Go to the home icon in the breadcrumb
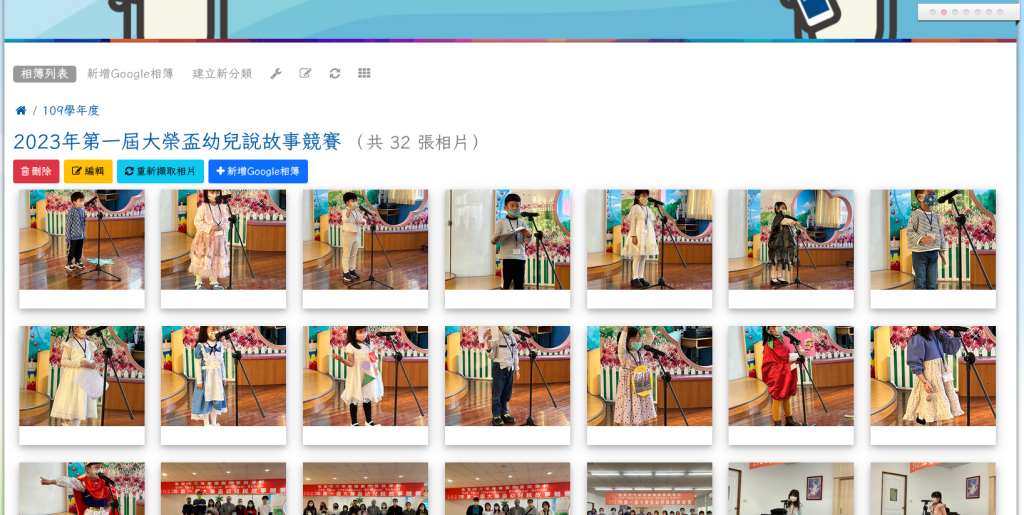 21,110
